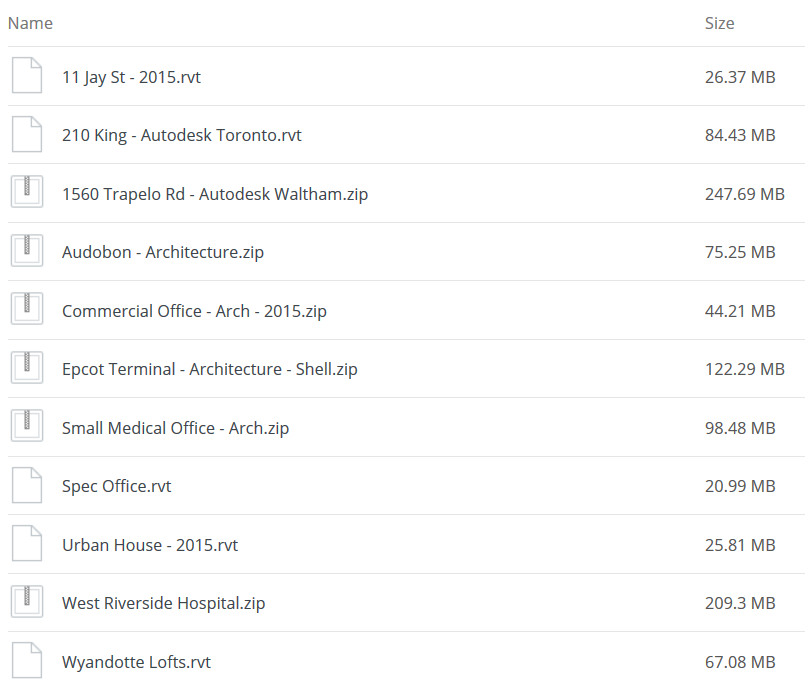Open 11 Jay St - 2015.rvt file name
805x691 pixels.
point(131,77)
